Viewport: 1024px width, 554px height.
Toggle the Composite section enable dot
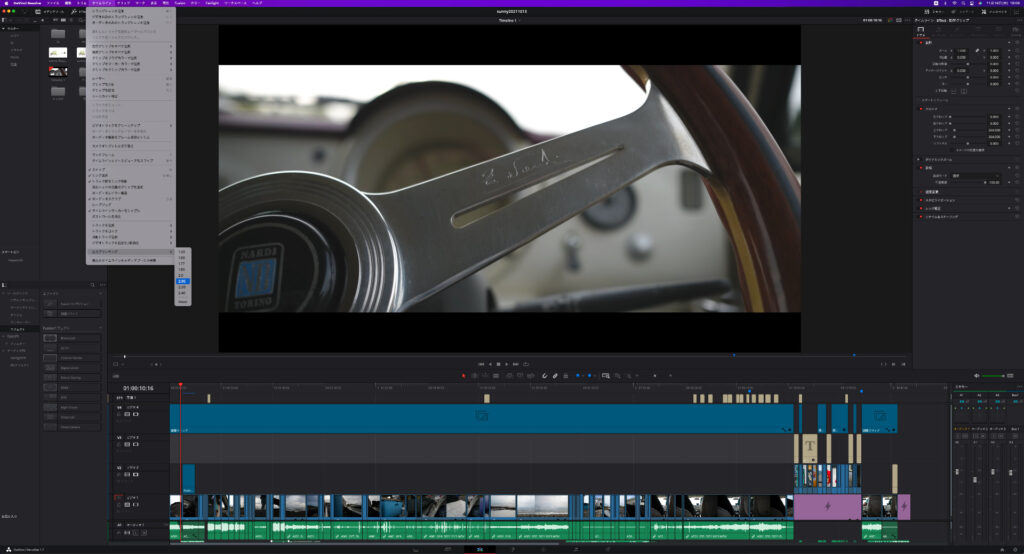(920, 167)
